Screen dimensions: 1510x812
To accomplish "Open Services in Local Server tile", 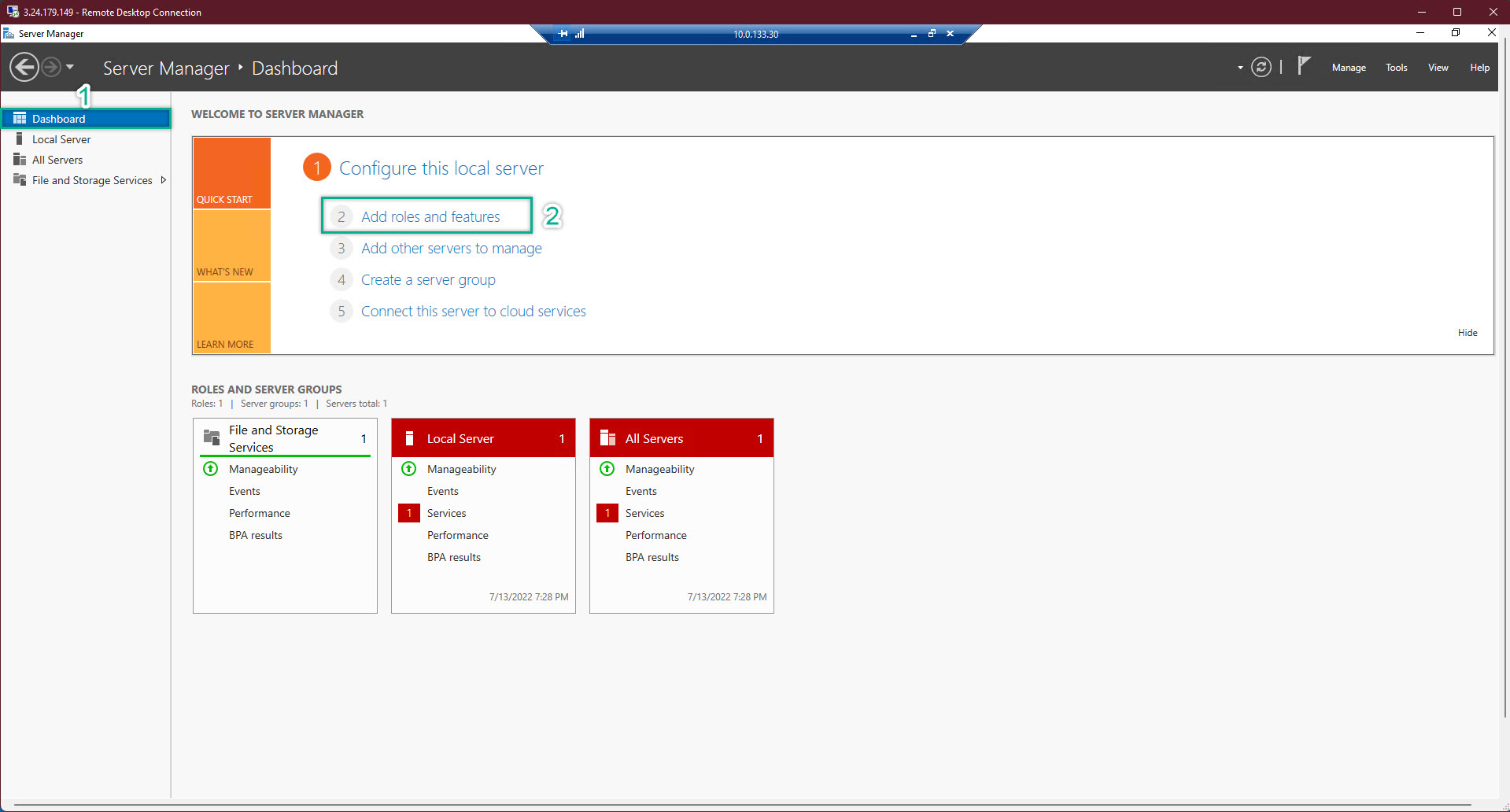I will click(447, 513).
